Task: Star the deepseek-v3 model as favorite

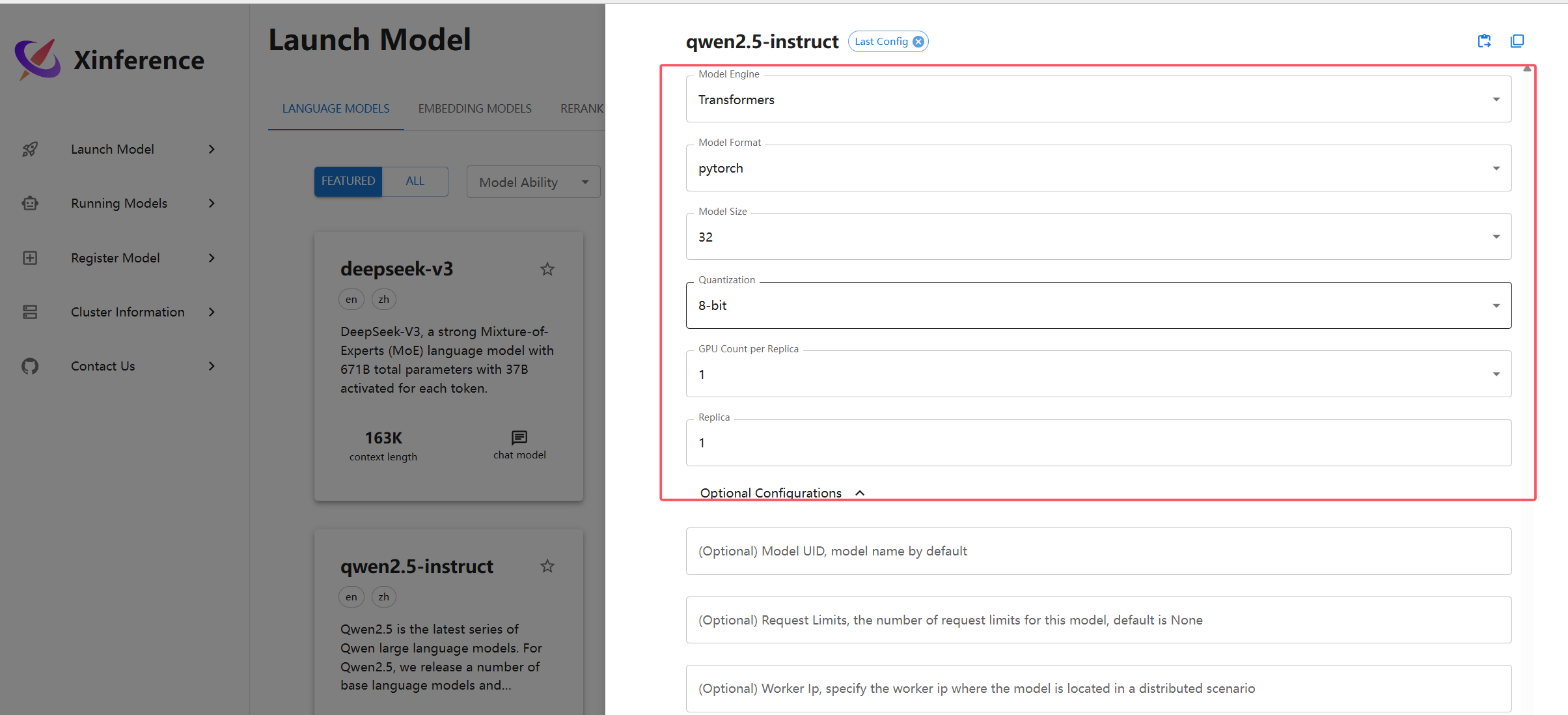Action: [547, 269]
